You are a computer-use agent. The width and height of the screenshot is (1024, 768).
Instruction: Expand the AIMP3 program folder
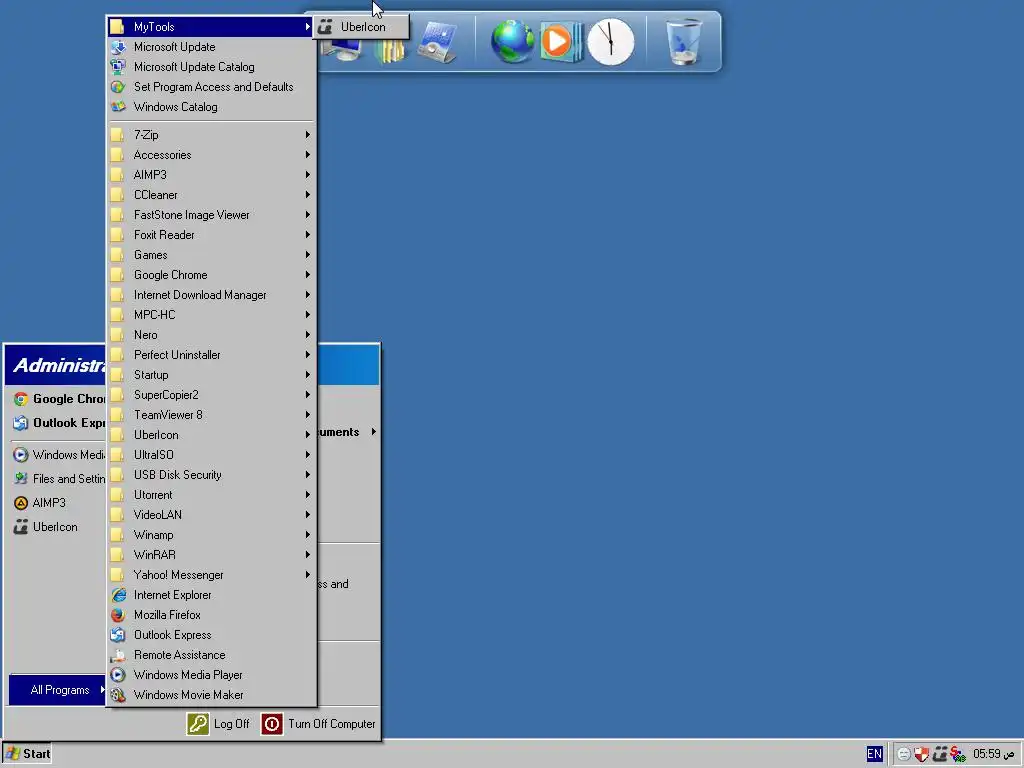click(212, 175)
